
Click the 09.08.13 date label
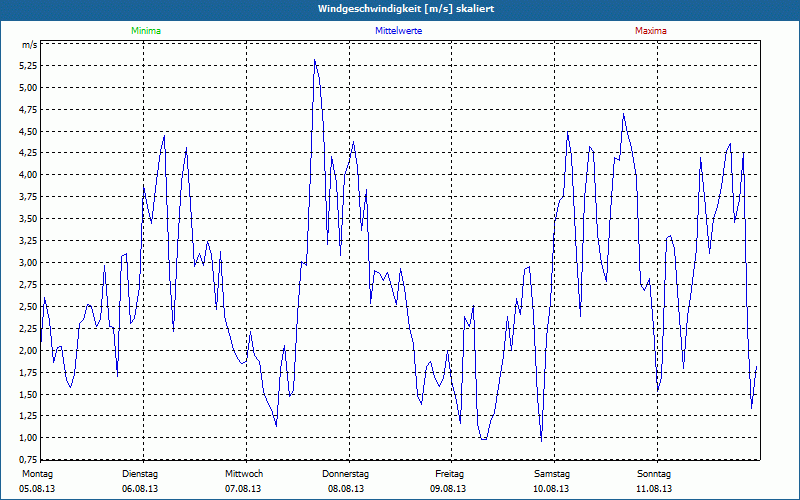[448, 489]
